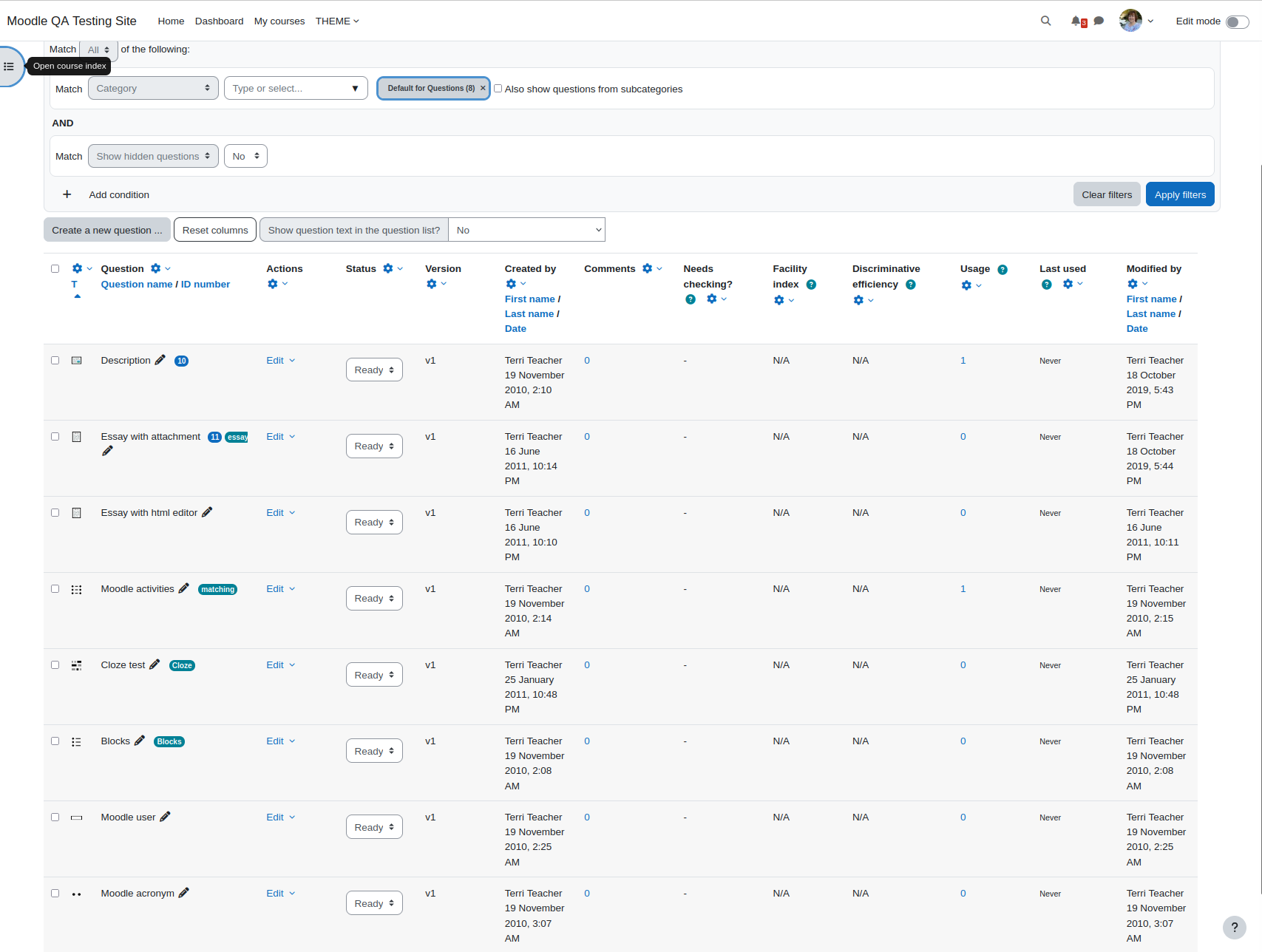Click Clear filters button
1262x952 pixels.
tap(1107, 194)
